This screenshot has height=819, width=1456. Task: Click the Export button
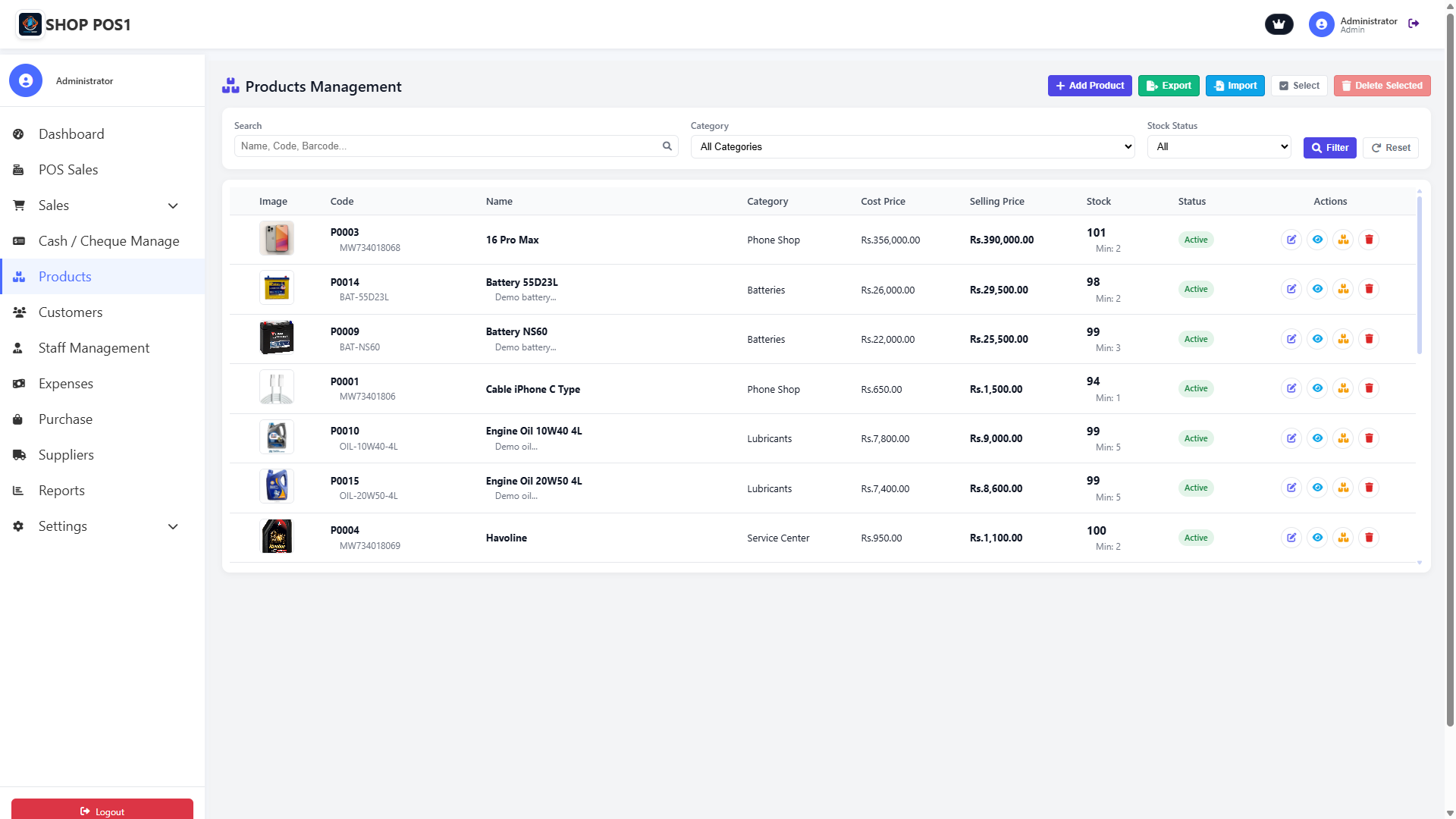tap(1168, 86)
